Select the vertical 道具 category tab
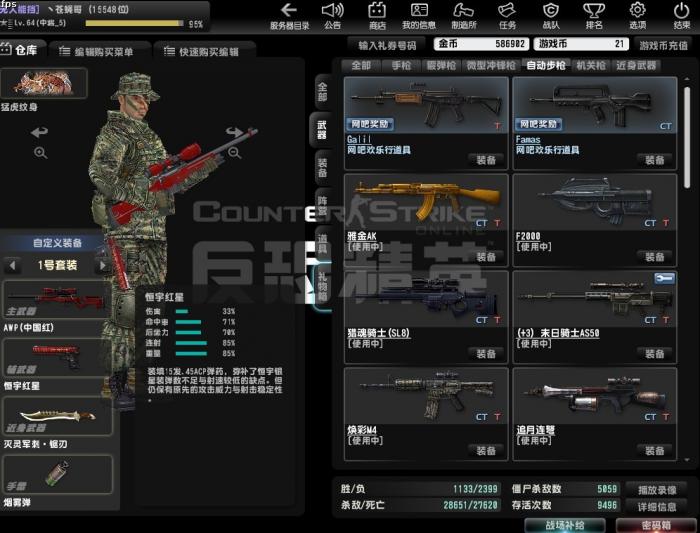This screenshot has height=533, width=700. [322, 244]
